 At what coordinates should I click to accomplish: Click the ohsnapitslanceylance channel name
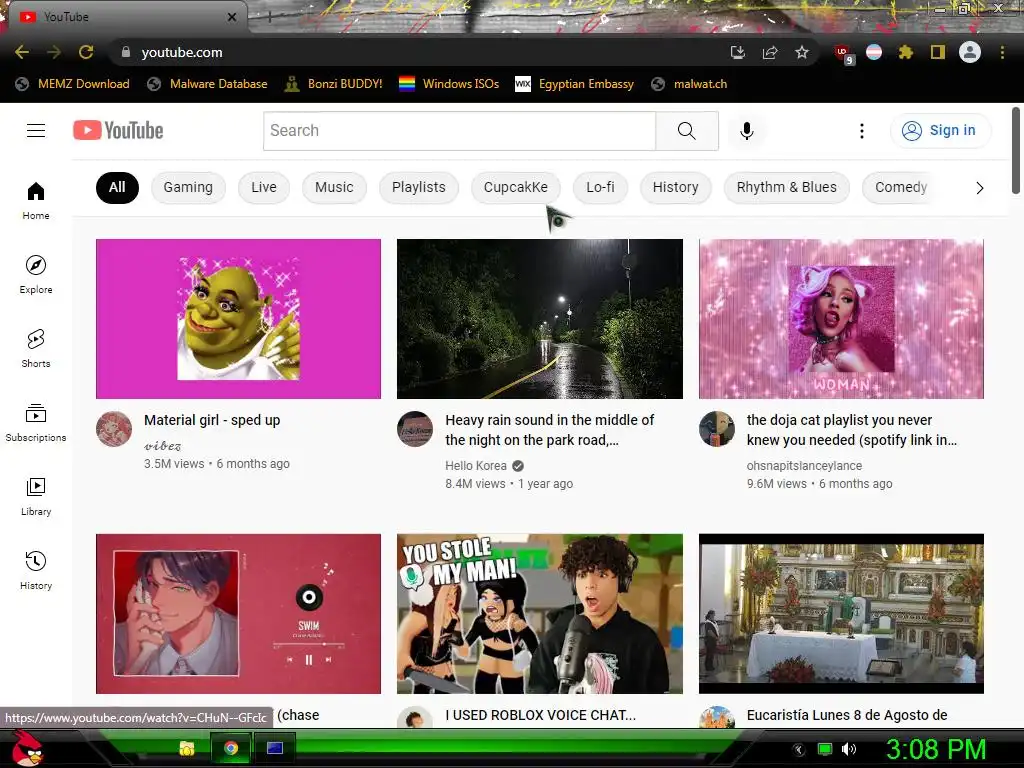coord(804,466)
